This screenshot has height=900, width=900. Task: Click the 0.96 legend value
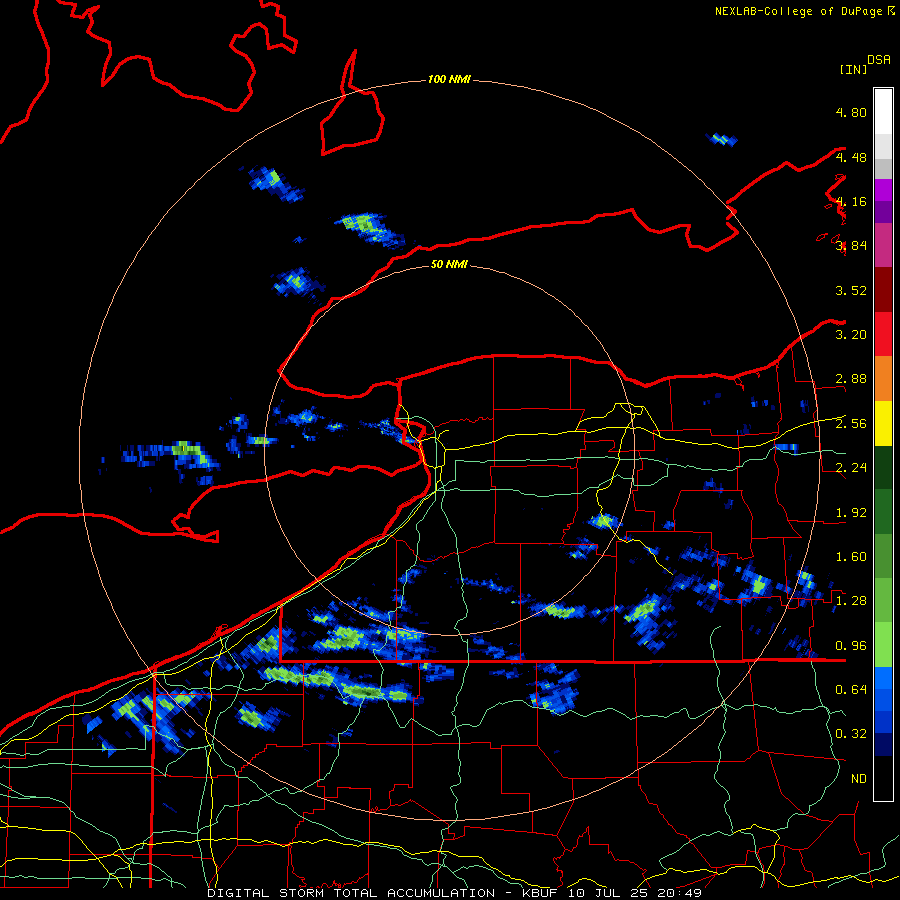pyautogui.click(x=851, y=646)
